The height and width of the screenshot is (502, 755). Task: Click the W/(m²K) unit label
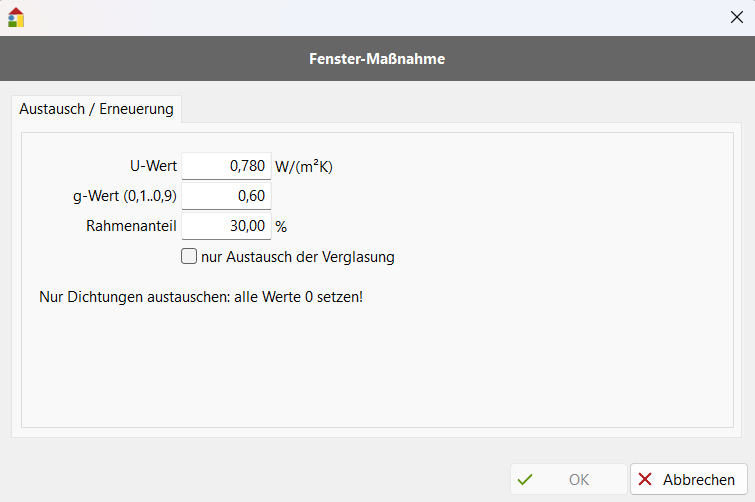304,166
